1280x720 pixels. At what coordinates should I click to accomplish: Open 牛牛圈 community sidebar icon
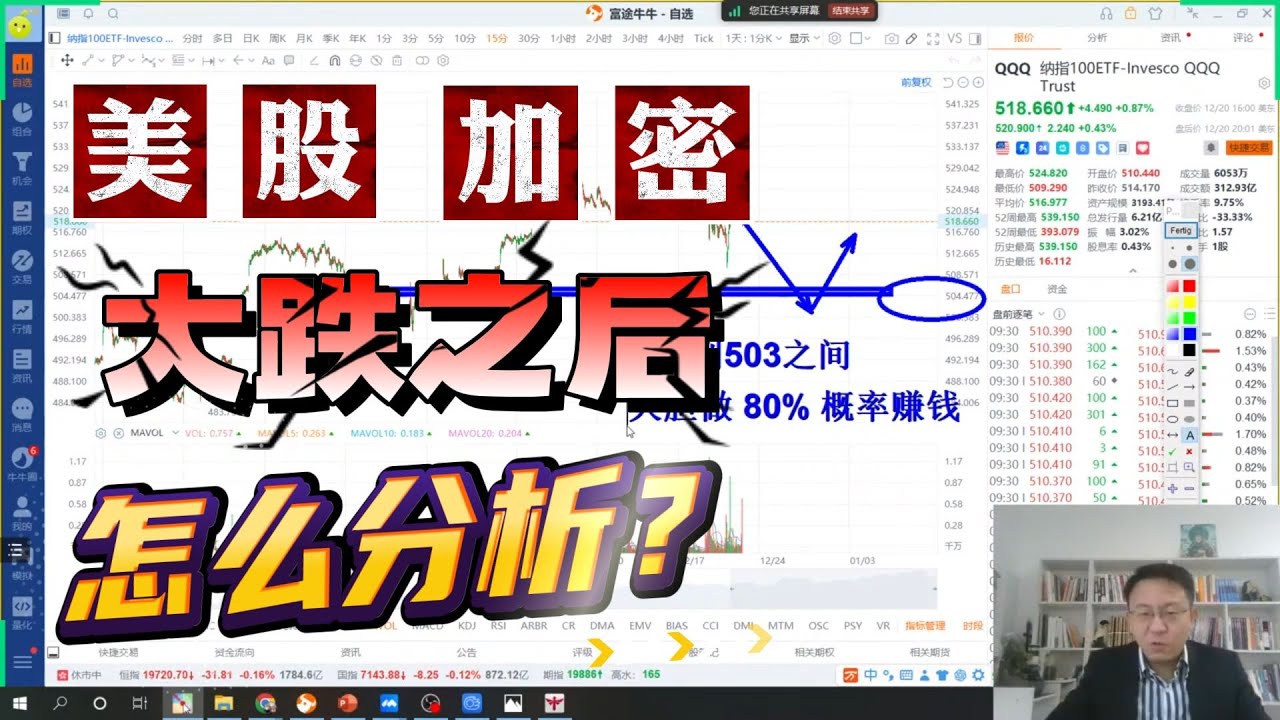[21, 464]
